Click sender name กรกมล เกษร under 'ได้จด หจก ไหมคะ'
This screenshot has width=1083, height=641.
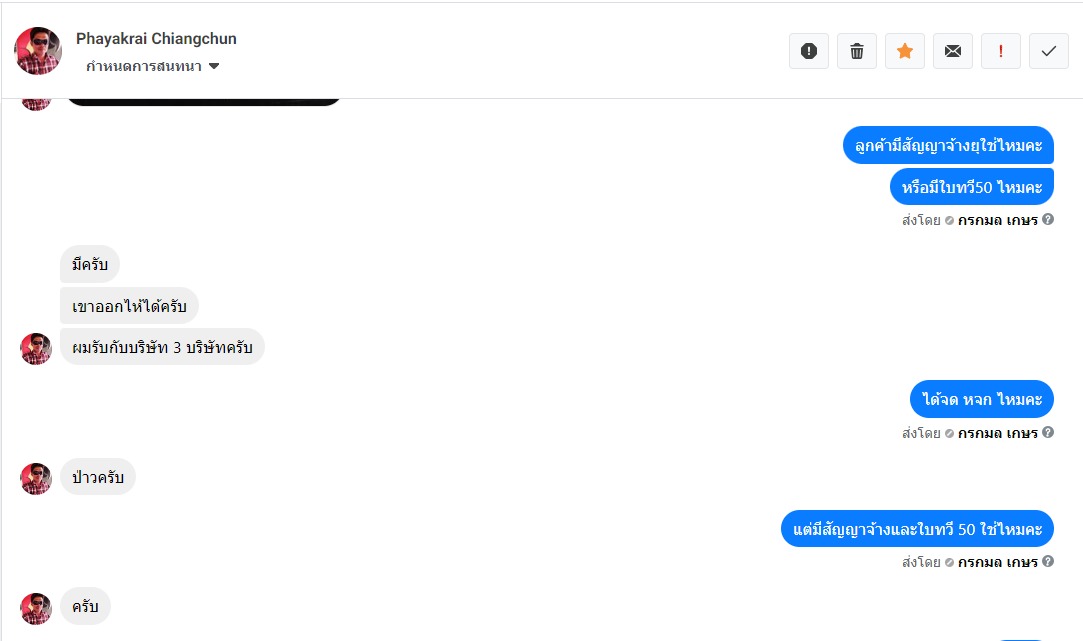click(x=997, y=433)
